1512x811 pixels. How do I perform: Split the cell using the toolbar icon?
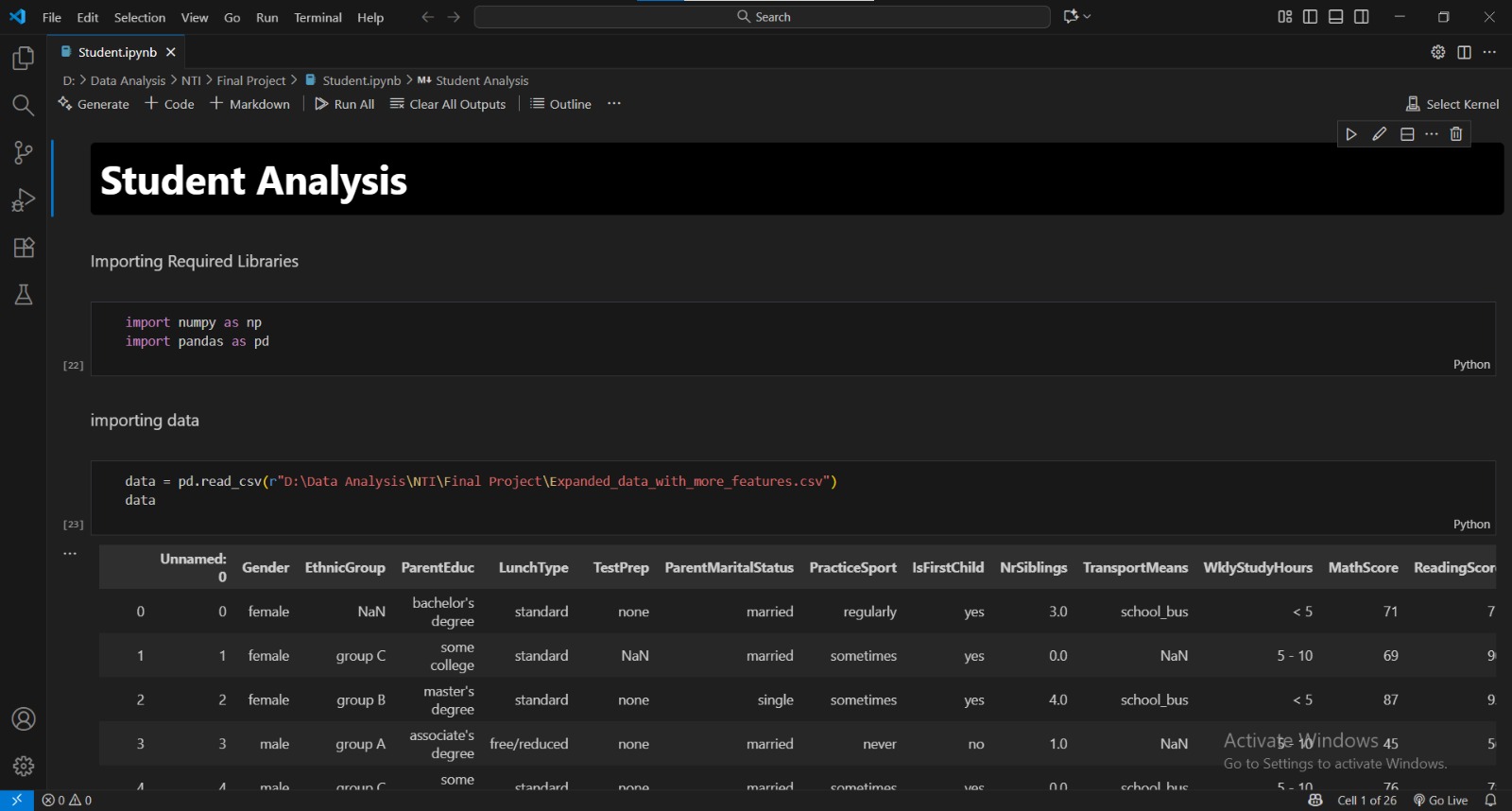click(1407, 134)
